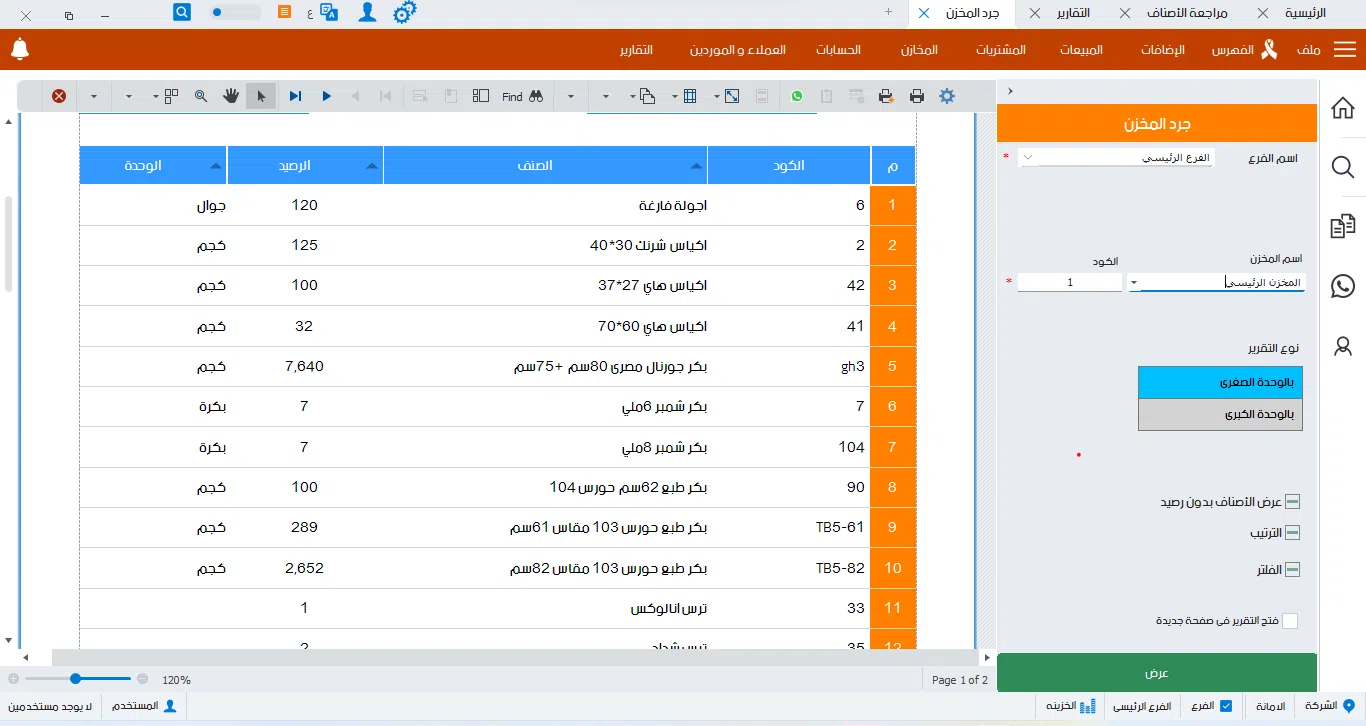1366x726 pixels.
Task: Toggle عرض الأصناف بدون رصيد checkbox
Action: pyautogui.click(x=1292, y=502)
